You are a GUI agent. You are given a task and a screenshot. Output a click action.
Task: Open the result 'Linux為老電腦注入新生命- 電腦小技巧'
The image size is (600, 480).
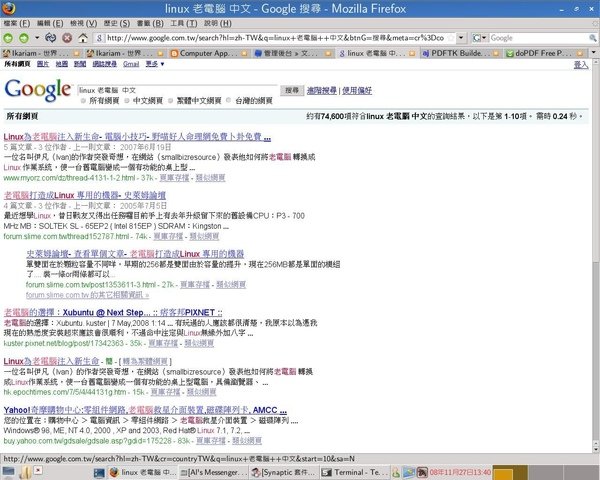pyautogui.click(x=137, y=137)
